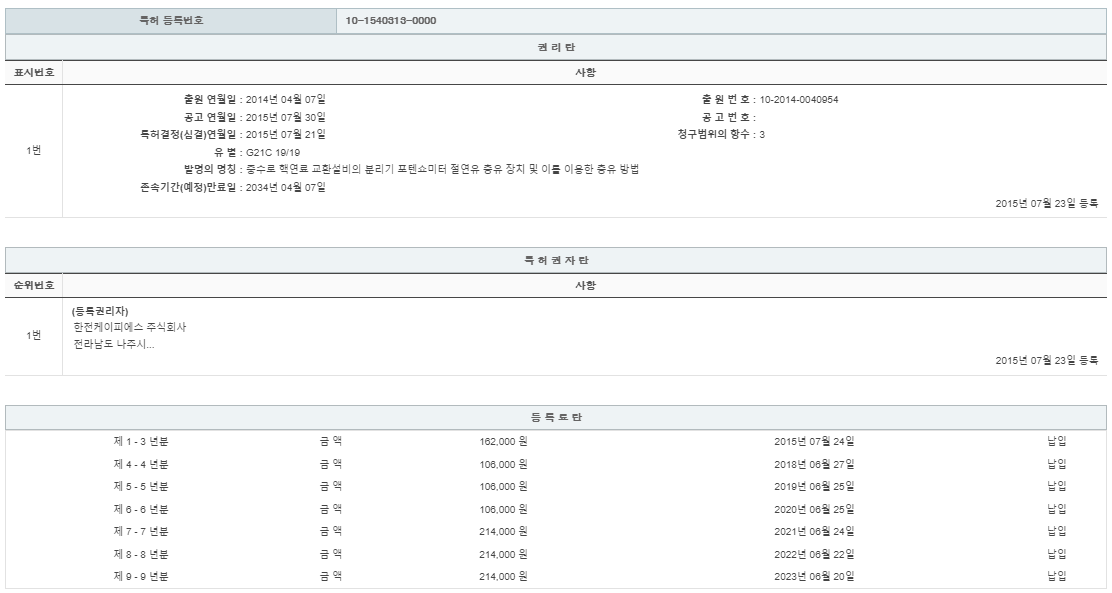Click the 권리란 section header
Screen dimensions: 1112x593
pos(556,47)
